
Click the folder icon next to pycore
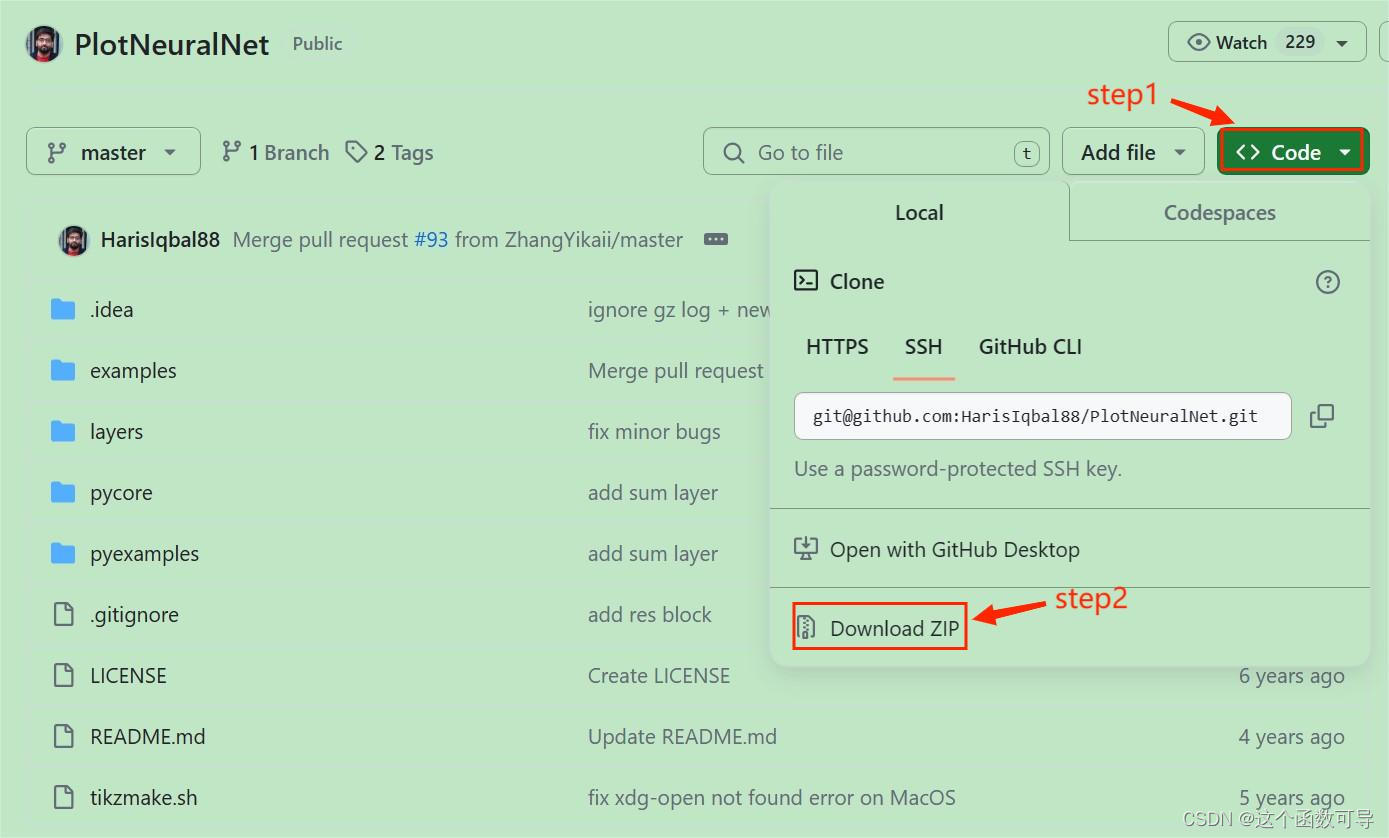63,493
